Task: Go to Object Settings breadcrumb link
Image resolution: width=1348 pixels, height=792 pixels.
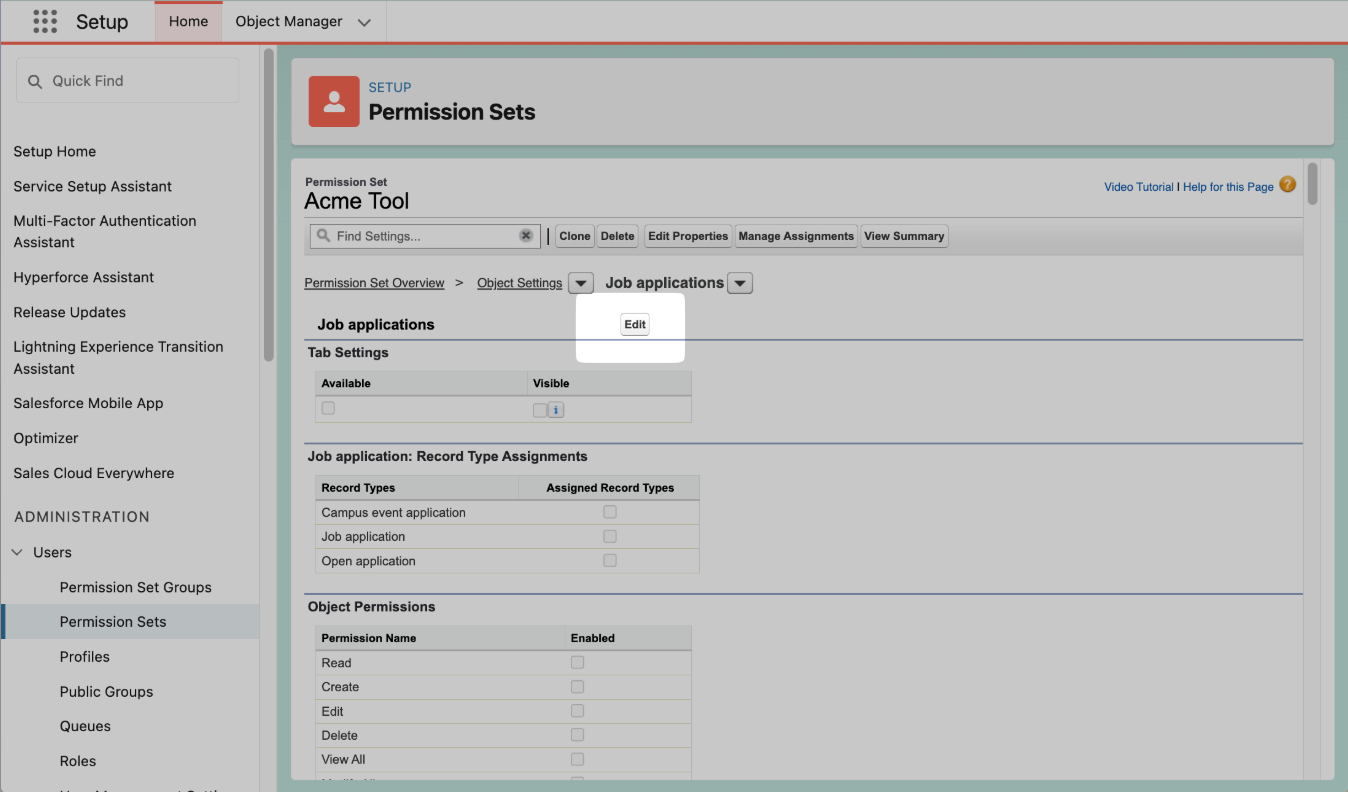Action: pos(520,283)
